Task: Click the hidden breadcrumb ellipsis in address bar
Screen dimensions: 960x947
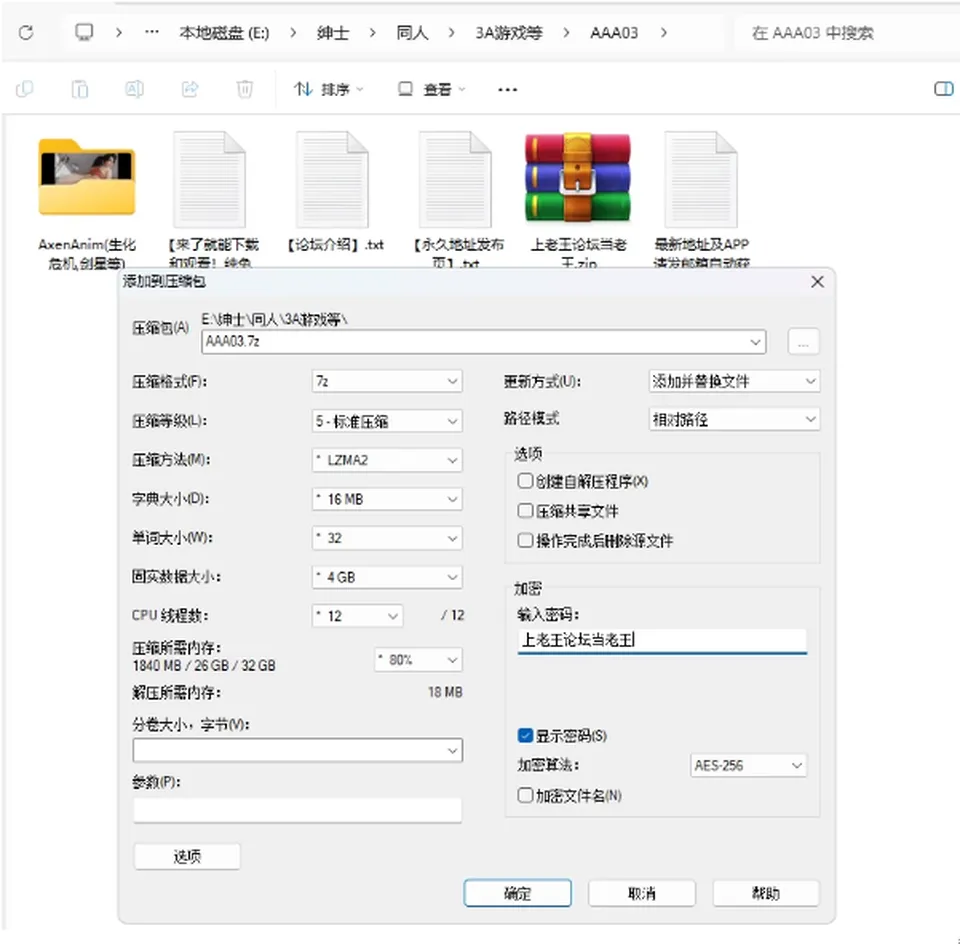Action: click(x=152, y=32)
